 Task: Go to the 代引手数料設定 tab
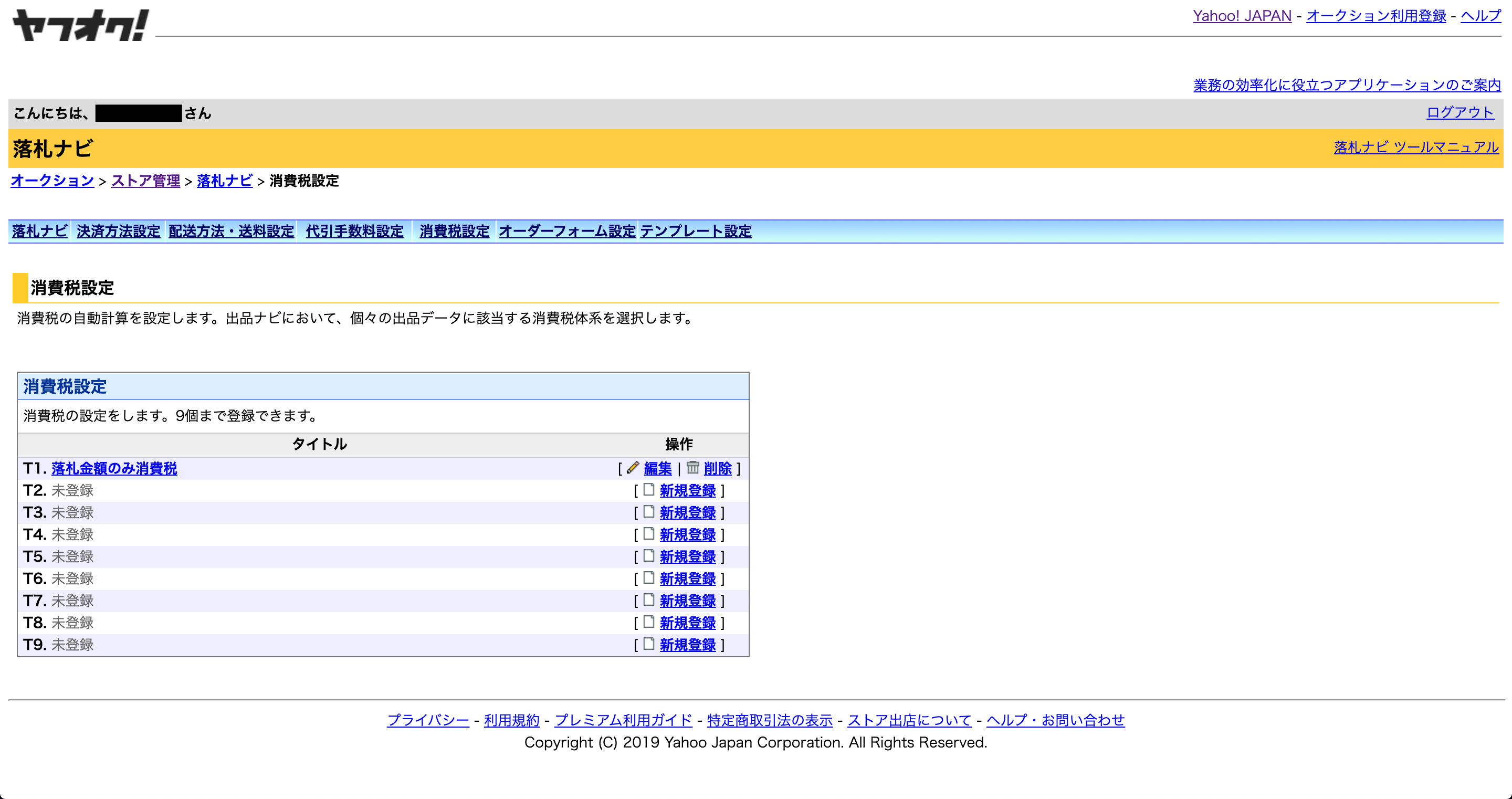tap(354, 232)
